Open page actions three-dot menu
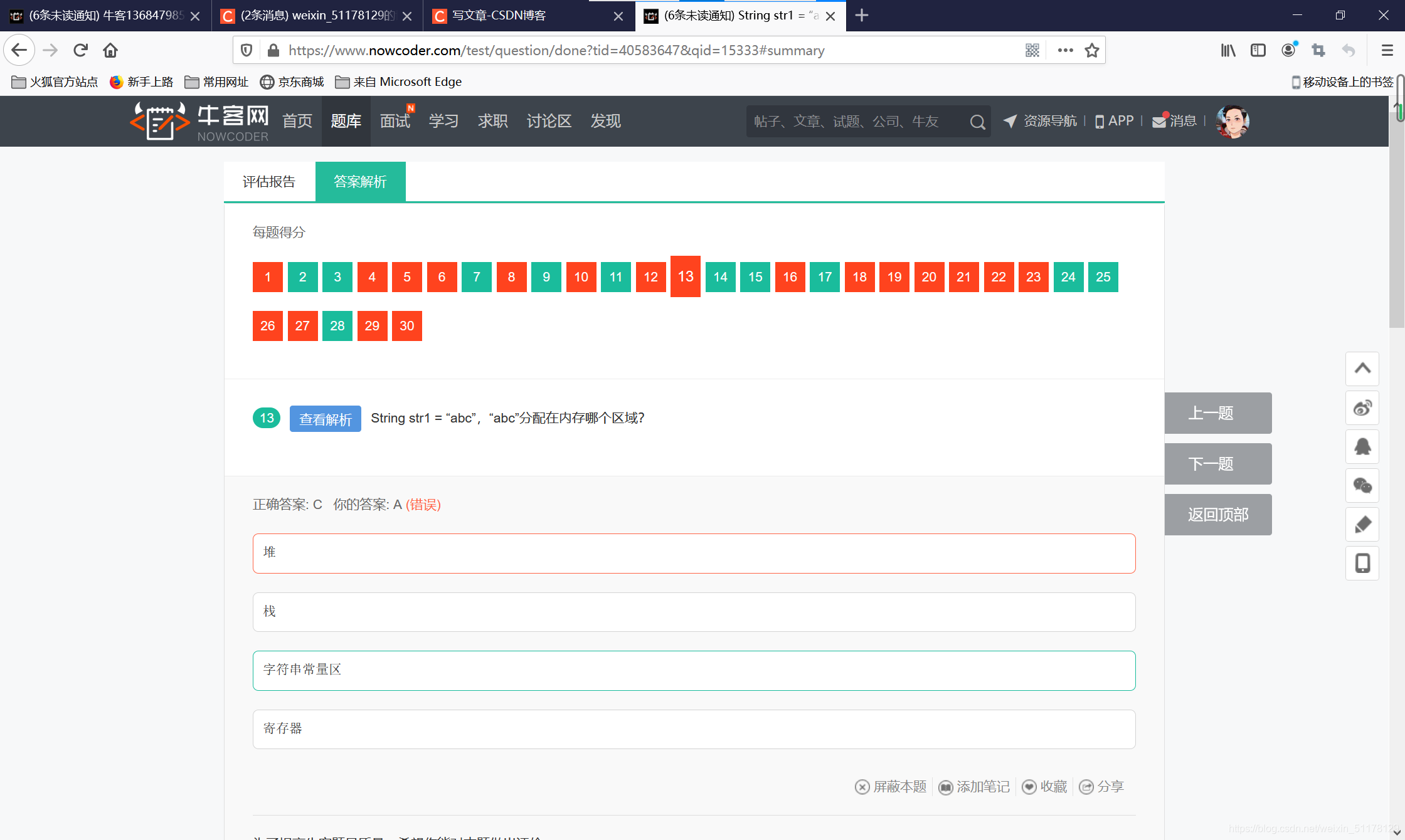 [x=1065, y=50]
